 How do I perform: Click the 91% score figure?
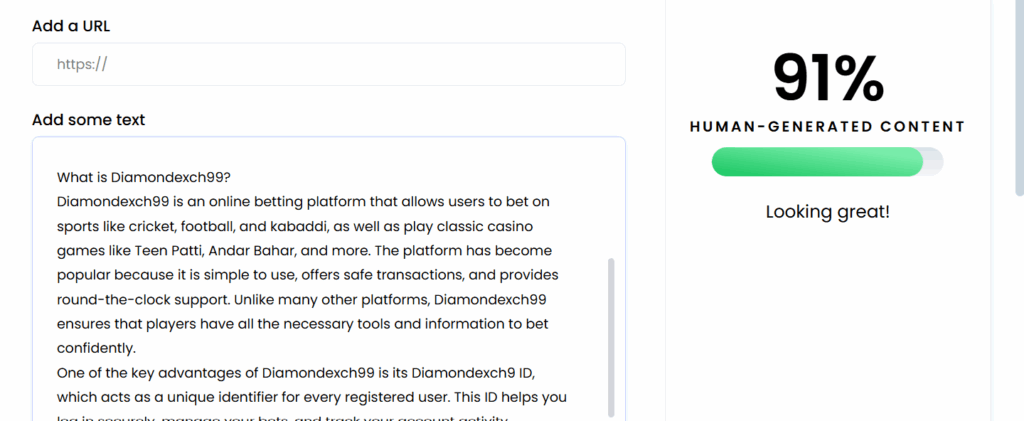(827, 78)
